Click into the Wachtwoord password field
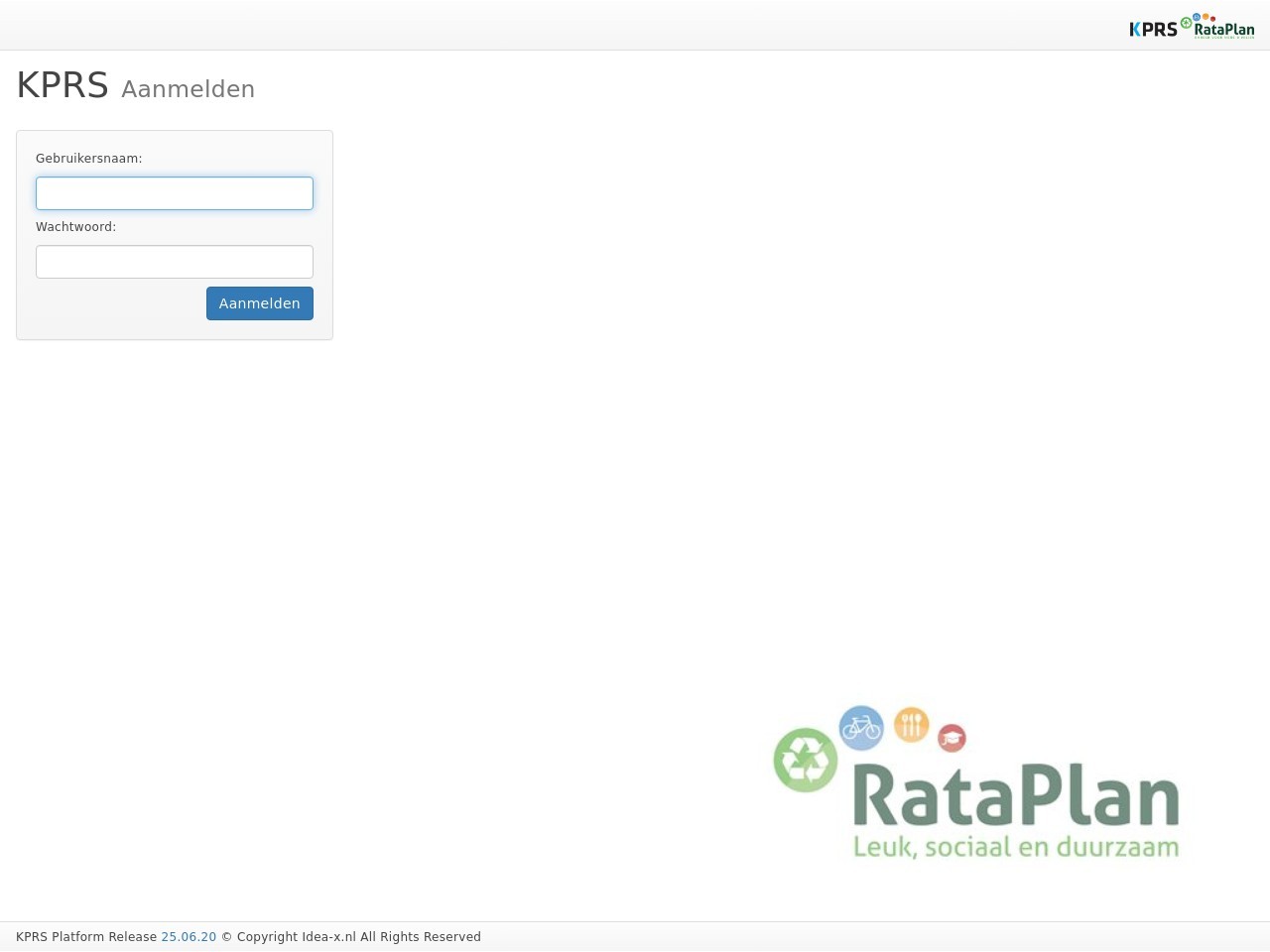 pyautogui.click(x=175, y=262)
